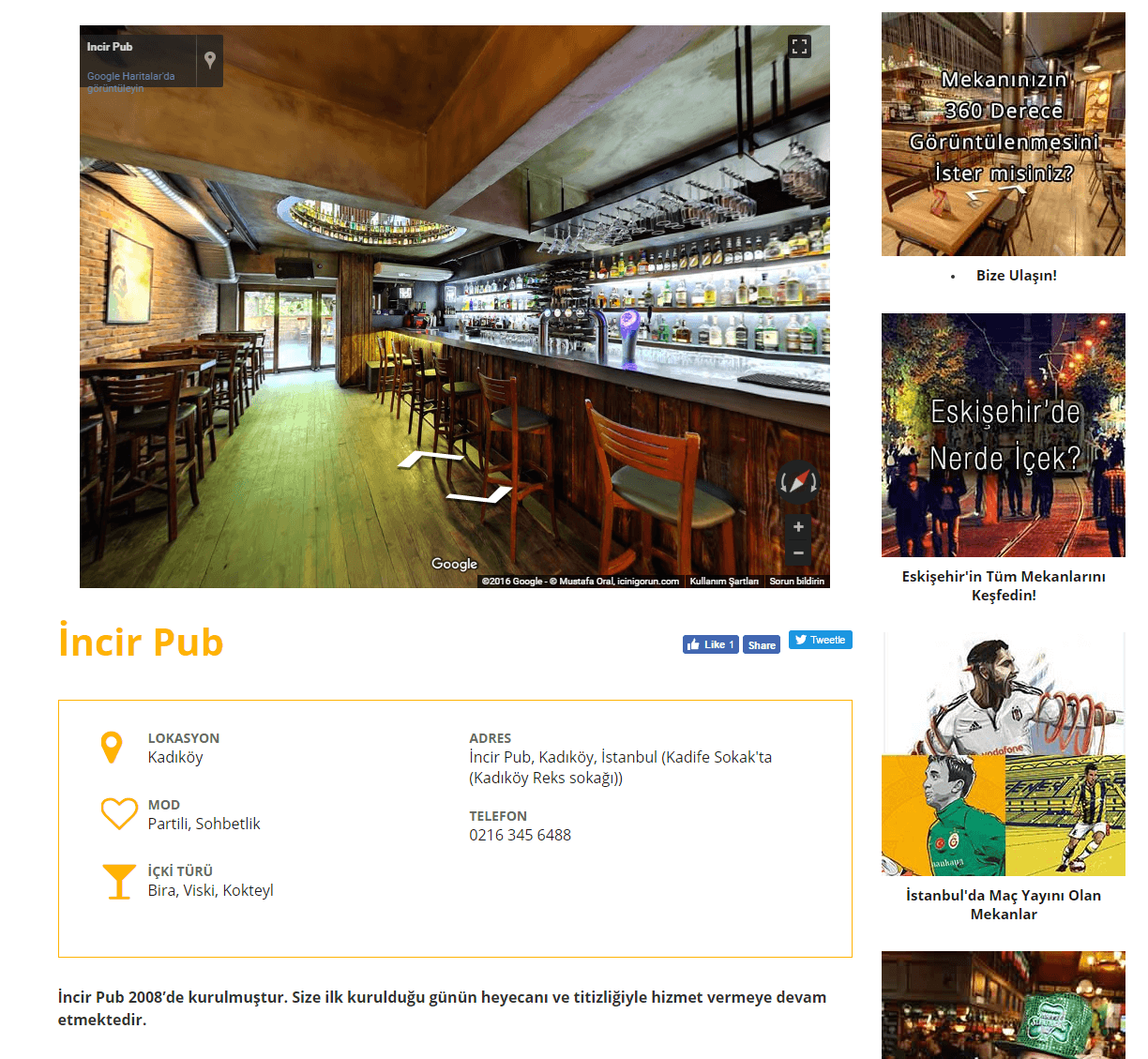Image resolution: width=1148 pixels, height=1059 pixels.
Task: Open fullscreen view of street panorama
Action: (x=799, y=46)
